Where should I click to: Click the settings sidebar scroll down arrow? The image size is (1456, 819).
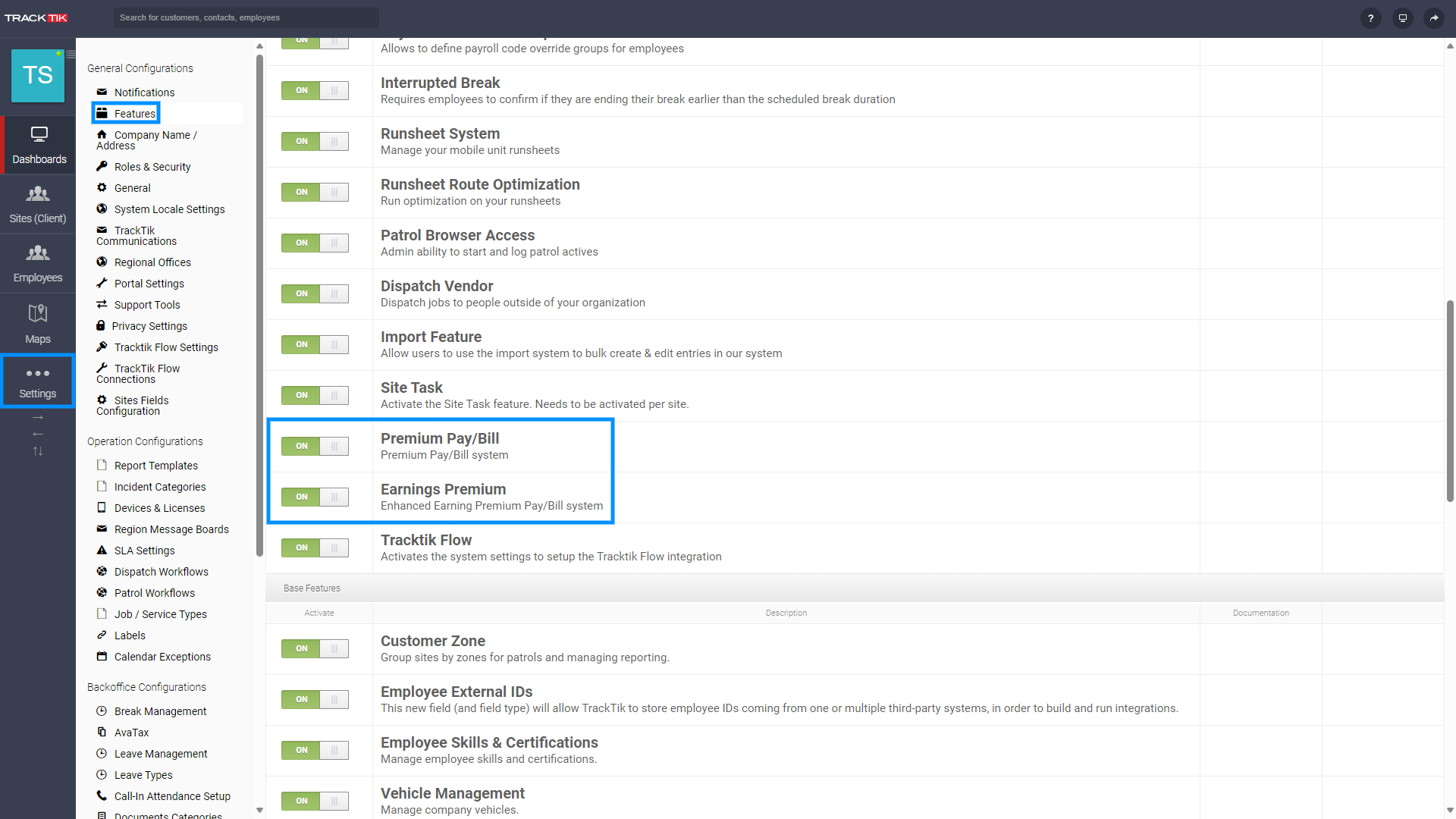[x=259, y=810]
